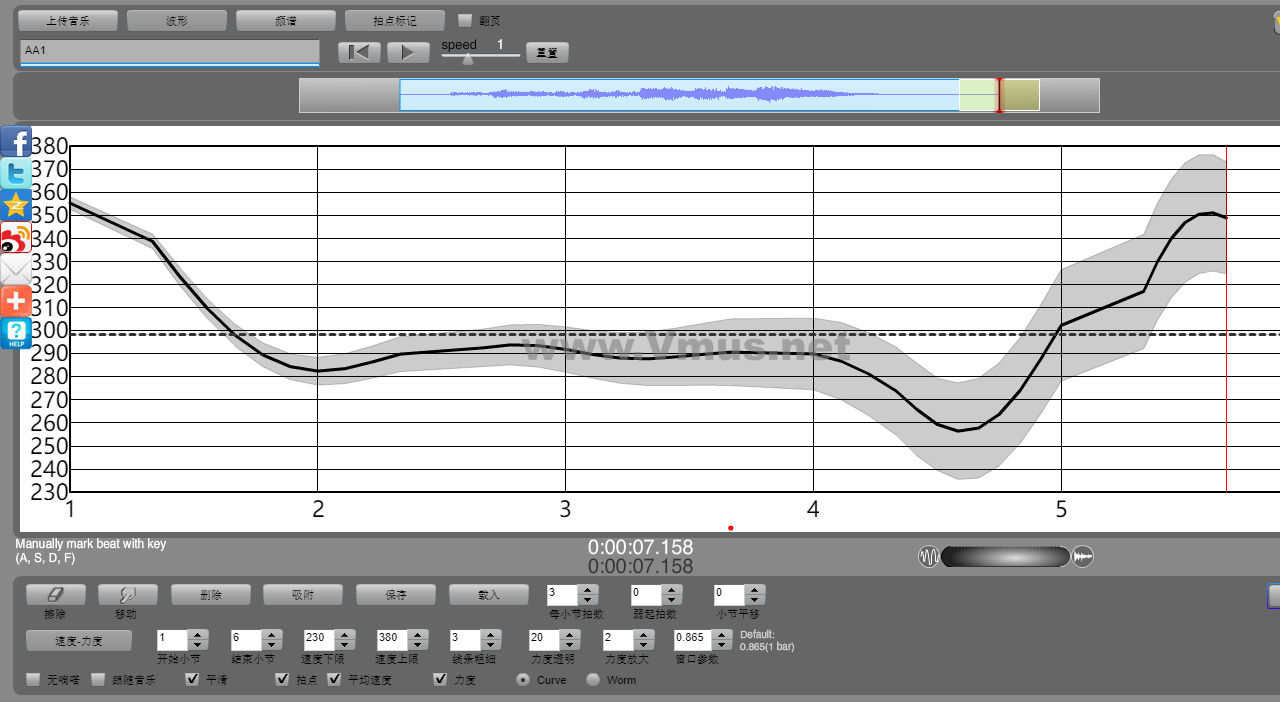Image resolution: width=1280 pixels, height=702 pixels.
Task: Open the 拍点标记 (beat marking) view
Action: (x=395, y=20)
